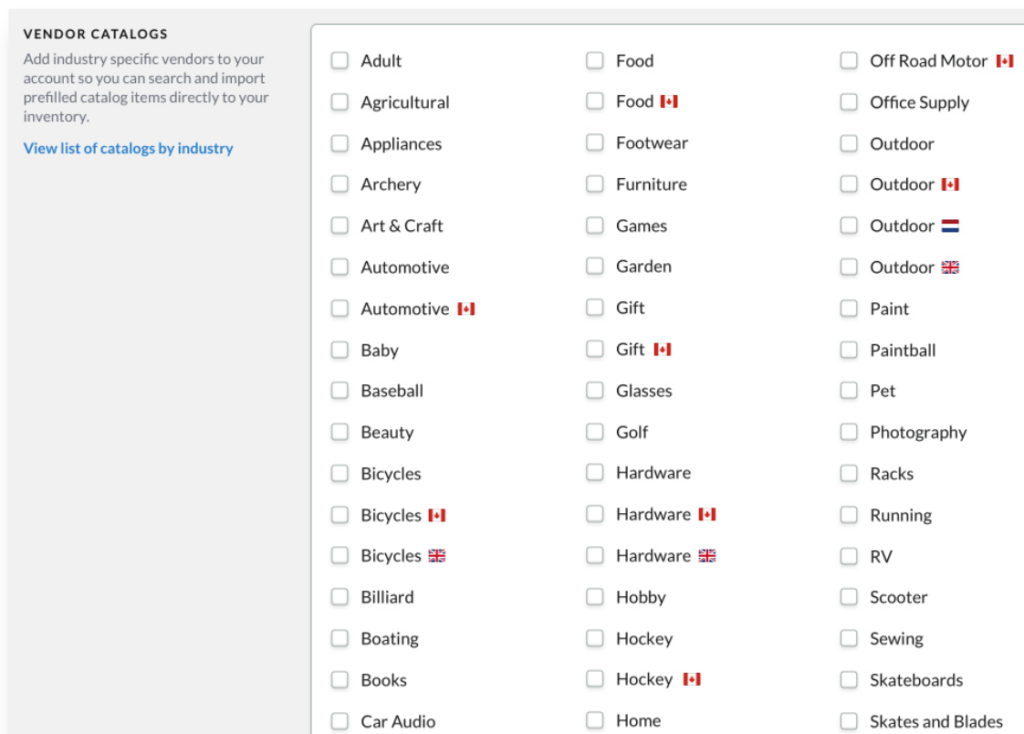The width and height of the screenshot is (1024, 734).
Task: Click the Canadian flag next to Automotive
Action: click(466, 308)
